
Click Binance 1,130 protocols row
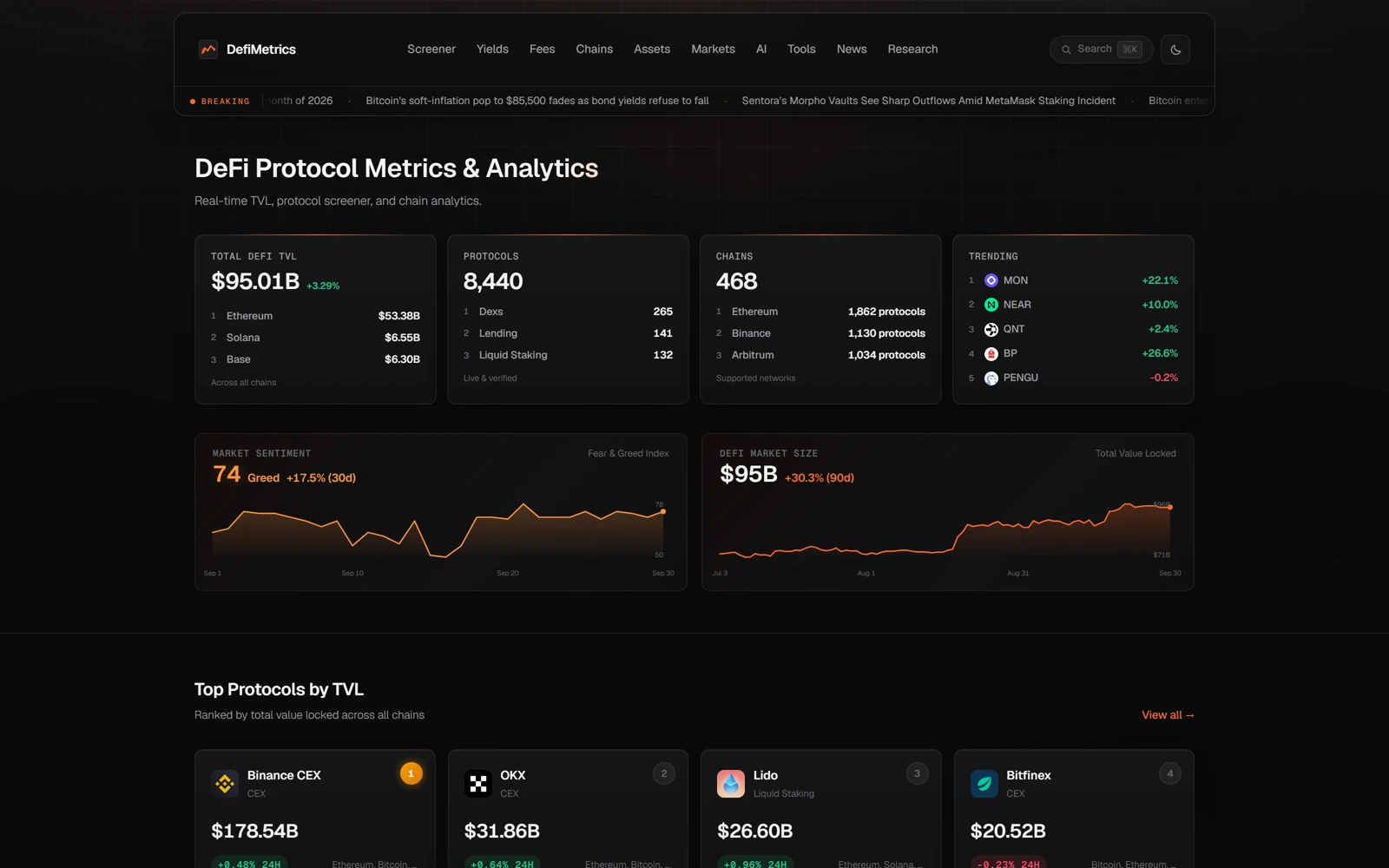820,333
